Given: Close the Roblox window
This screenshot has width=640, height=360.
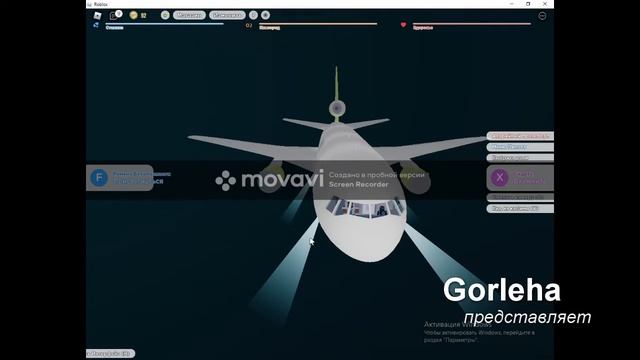Looking at the screenshot, I should (544, 4).
